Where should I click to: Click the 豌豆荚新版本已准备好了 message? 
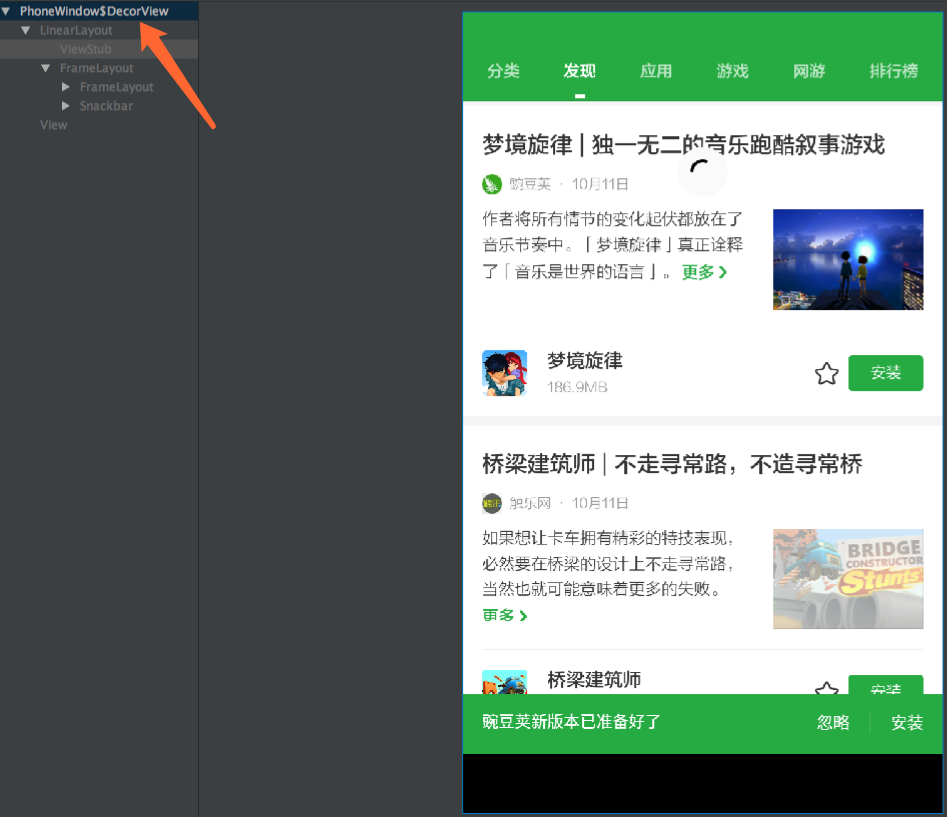571,722
